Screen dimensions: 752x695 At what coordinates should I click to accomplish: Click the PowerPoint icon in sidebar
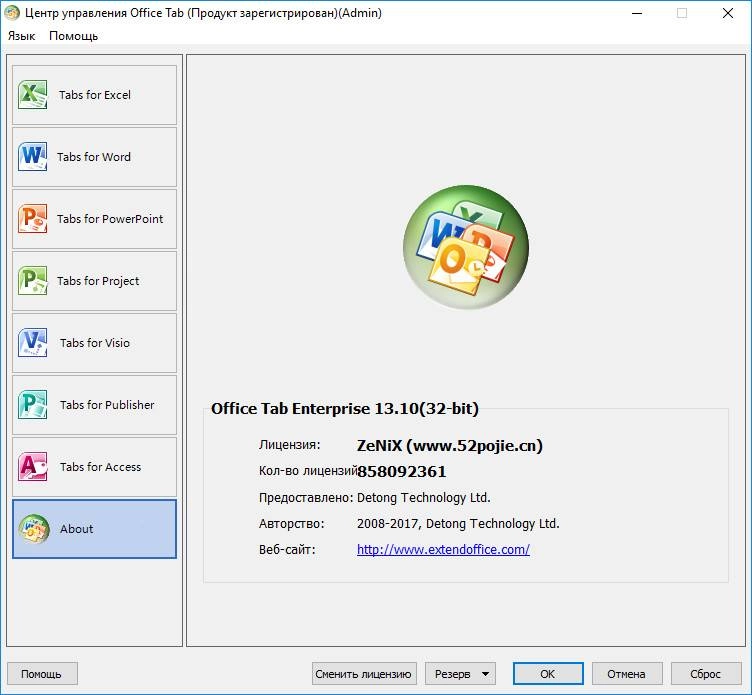(33, 218)
